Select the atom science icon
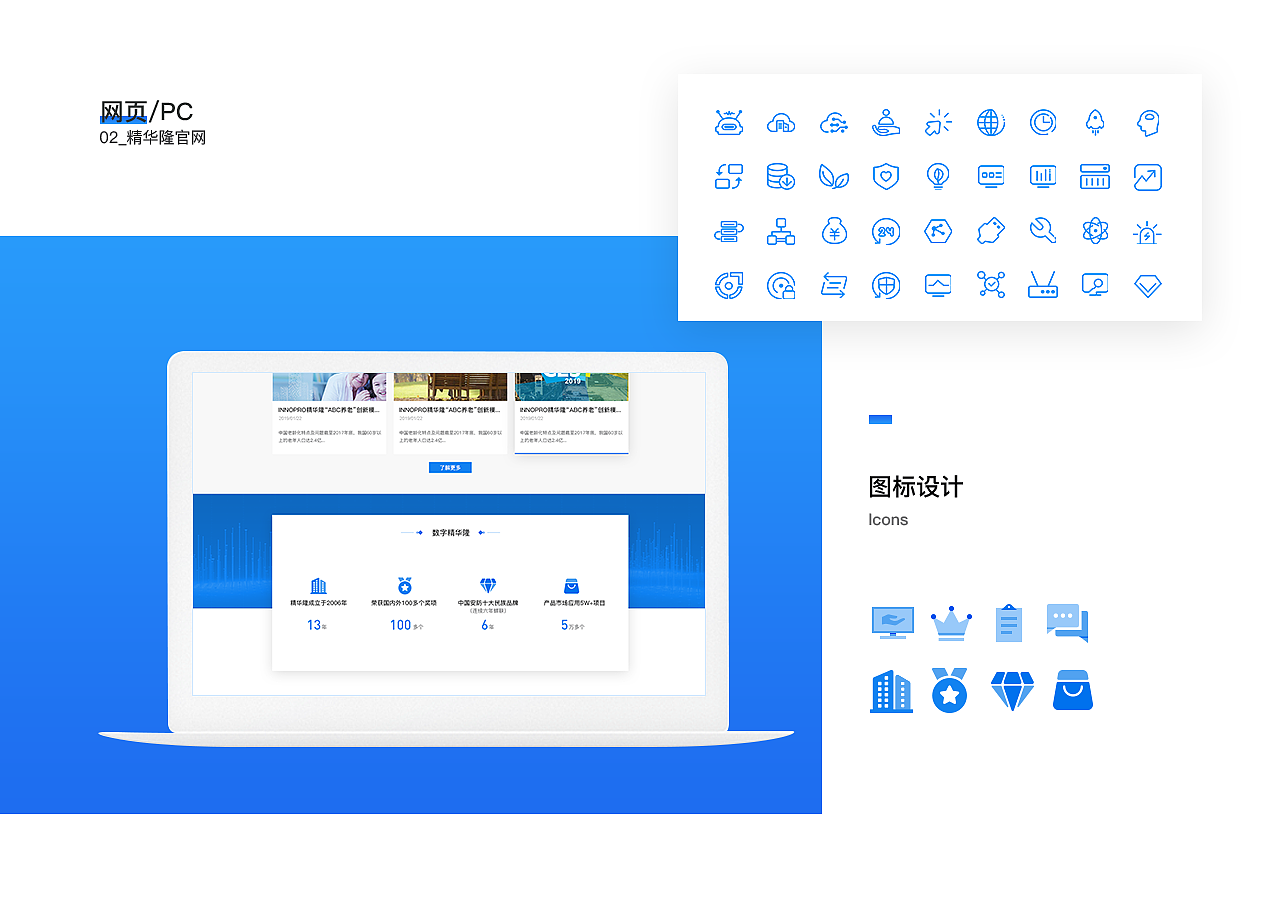This screenshot has width=1280, height=920. point(1094,230)
